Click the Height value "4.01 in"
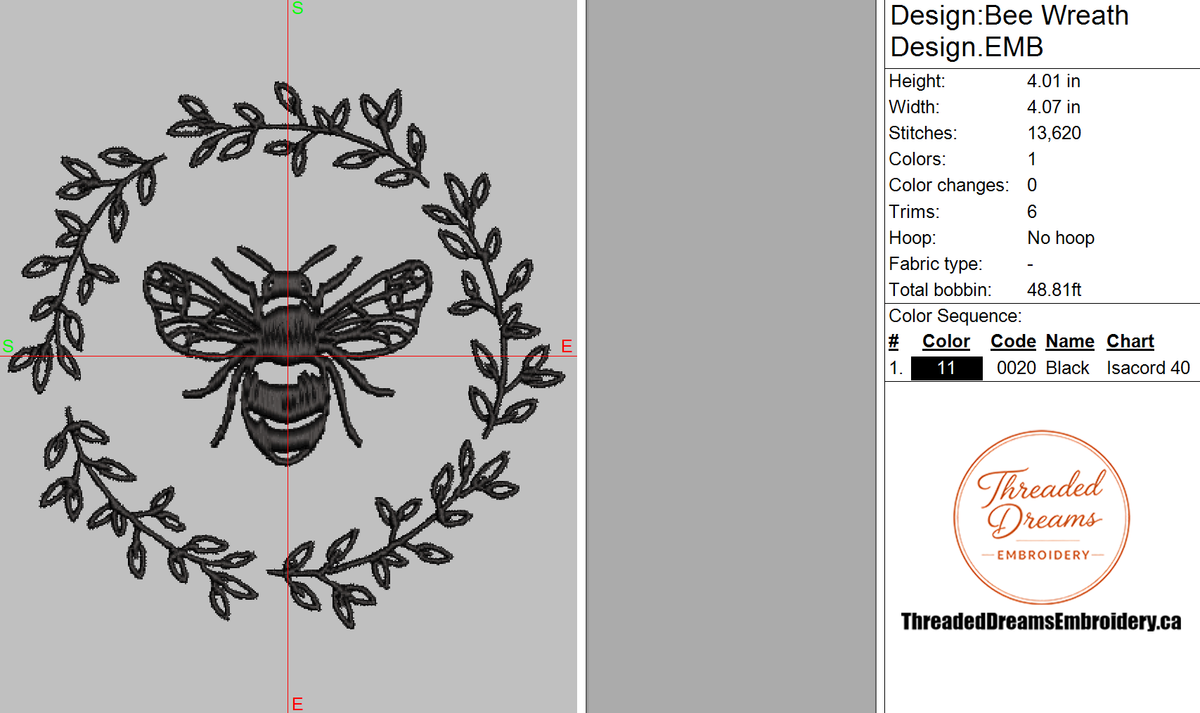 (x=1053, y=81)
